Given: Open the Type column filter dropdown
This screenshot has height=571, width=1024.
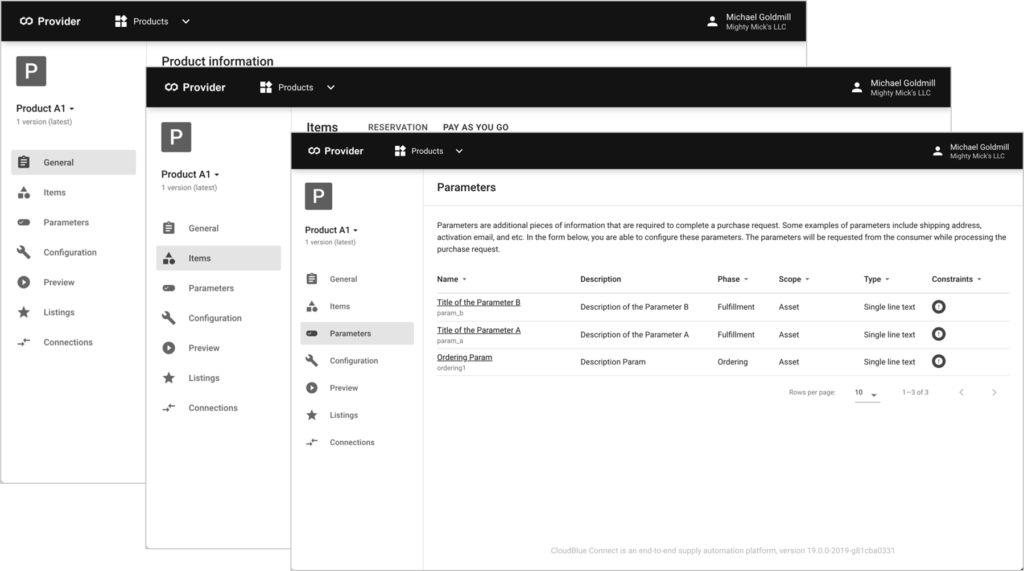Looking at the screenshot, I should tap(887, 280).
